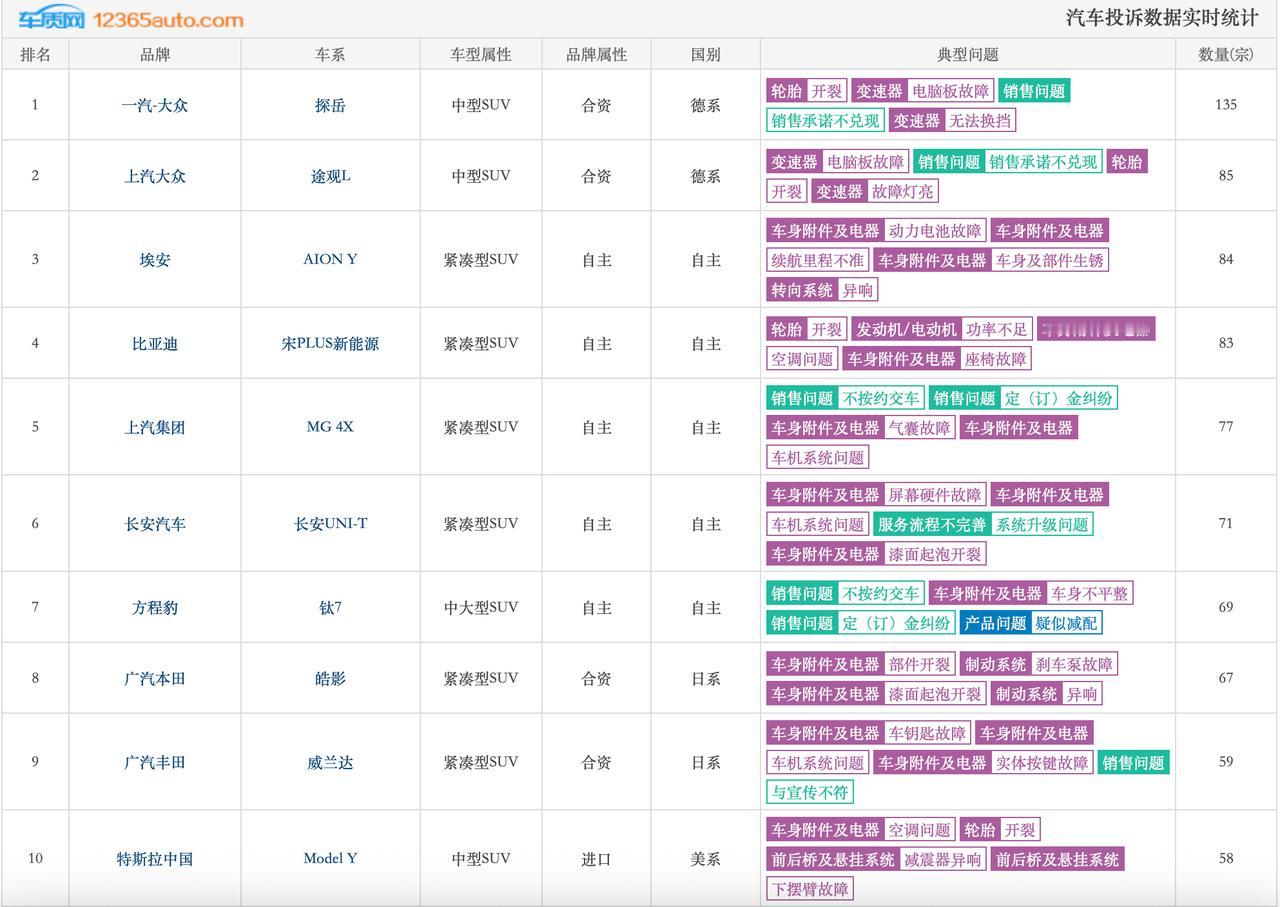1280x907 pixels.
Task: Click the 续航里程不准 tag
Action: tap(817, 260)
